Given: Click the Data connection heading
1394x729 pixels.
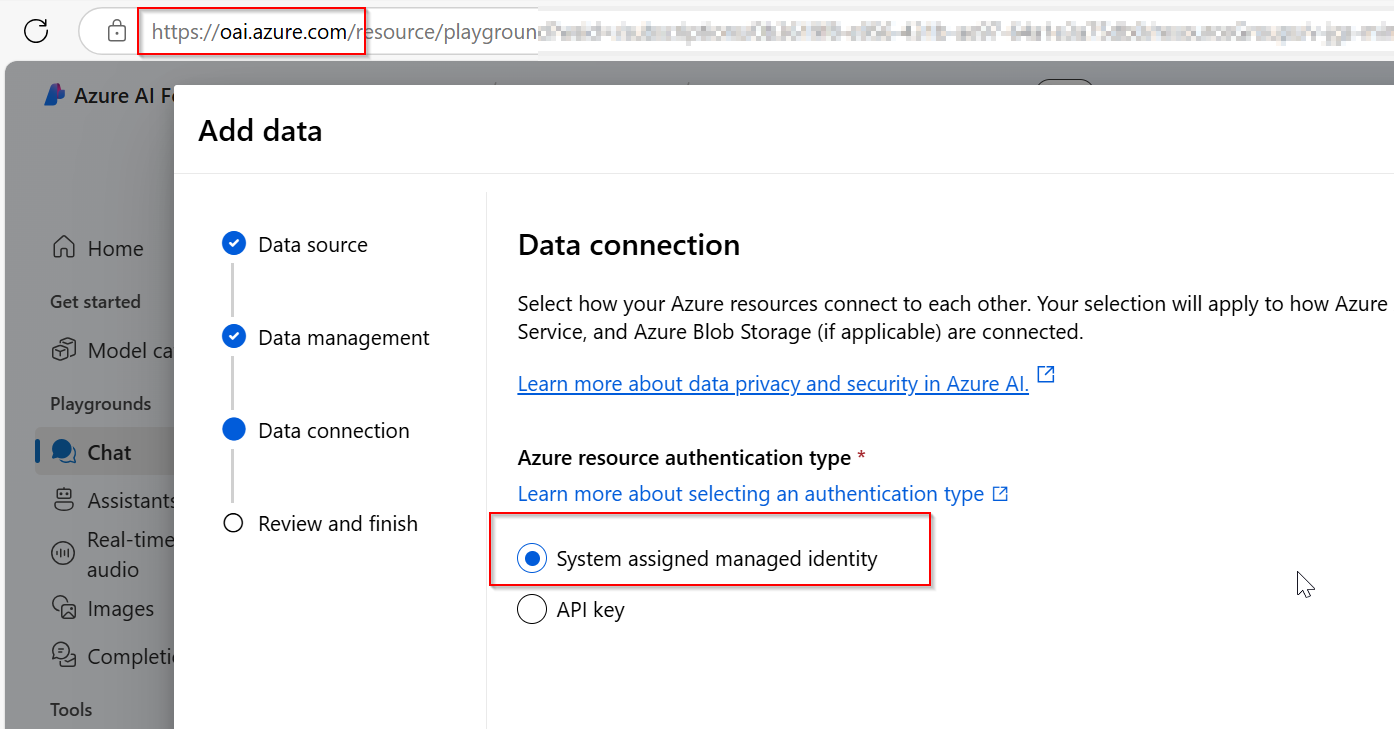Looking at the screenshot, I should pyautogui.click(x=629, y=244).
